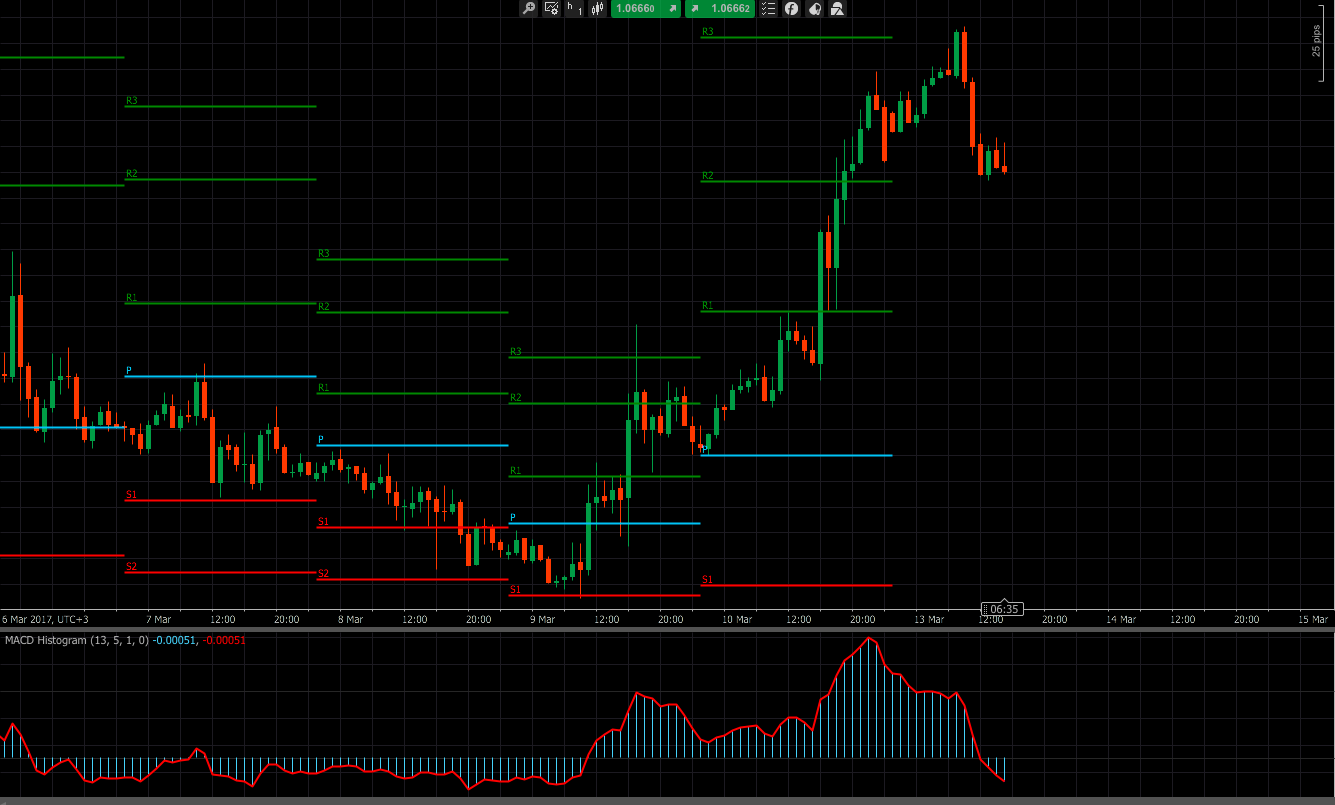
Task: Click the 15 Mar date on the time axis
Action: pyautogui.click(x=1313, y=619)
